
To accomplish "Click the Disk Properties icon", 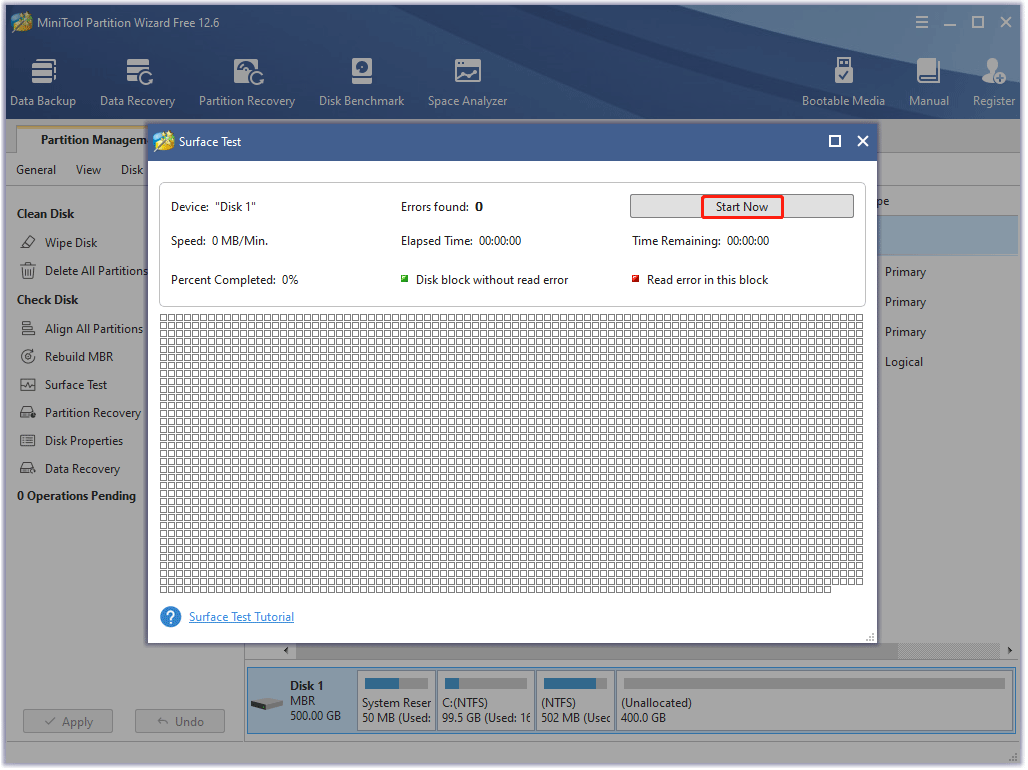I will pos(28,441).
